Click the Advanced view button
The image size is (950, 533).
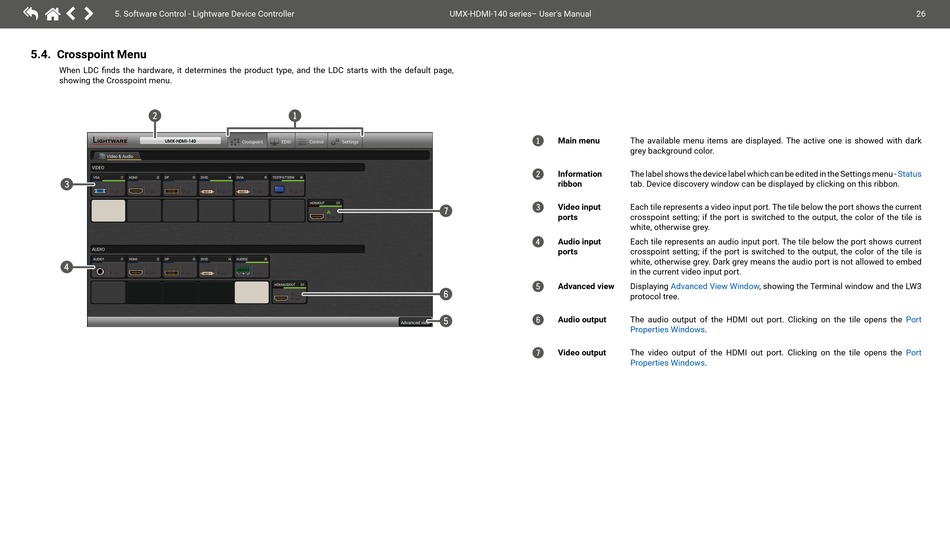pyautogui.click(x=412, y=322)
